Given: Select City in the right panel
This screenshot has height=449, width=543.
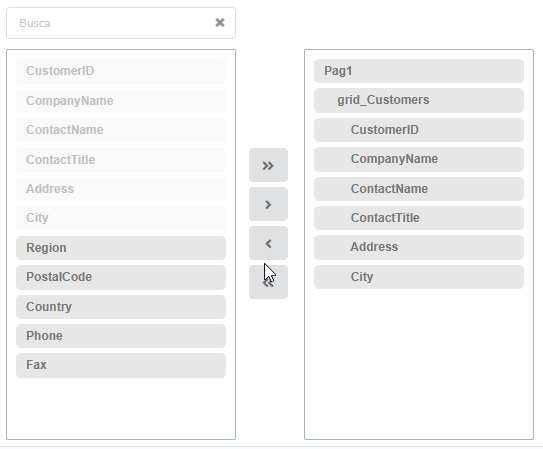Looking at the screenshot, I should tap(419, 277).
